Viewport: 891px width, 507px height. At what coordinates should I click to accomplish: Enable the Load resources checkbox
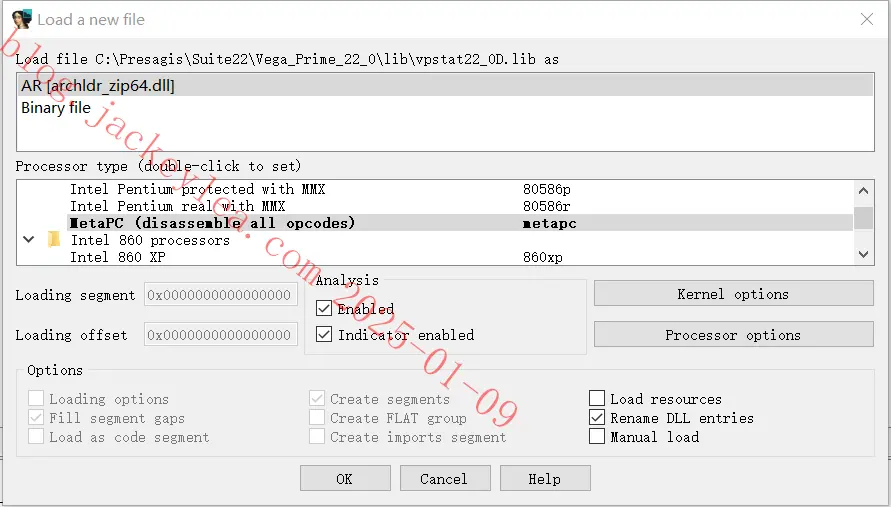pyautogui.click(x=597, y=398)
